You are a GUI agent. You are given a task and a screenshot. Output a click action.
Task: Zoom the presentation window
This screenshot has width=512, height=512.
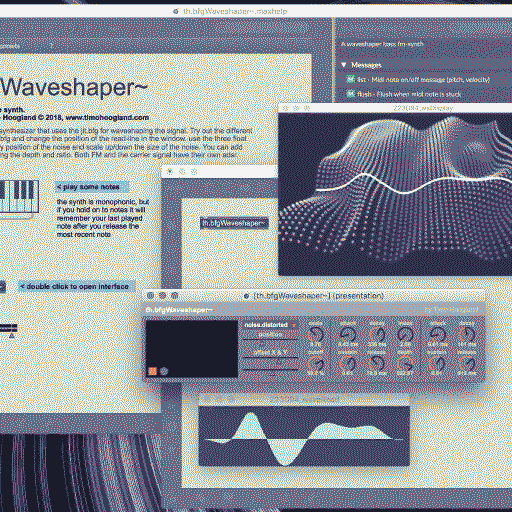pyautogui.click(x=174, y=295)
